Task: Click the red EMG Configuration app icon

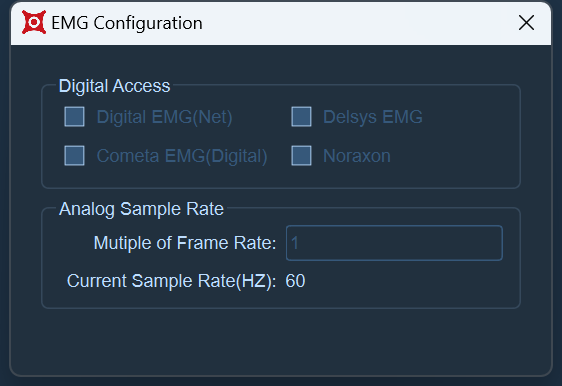Action: pos(34,22)
